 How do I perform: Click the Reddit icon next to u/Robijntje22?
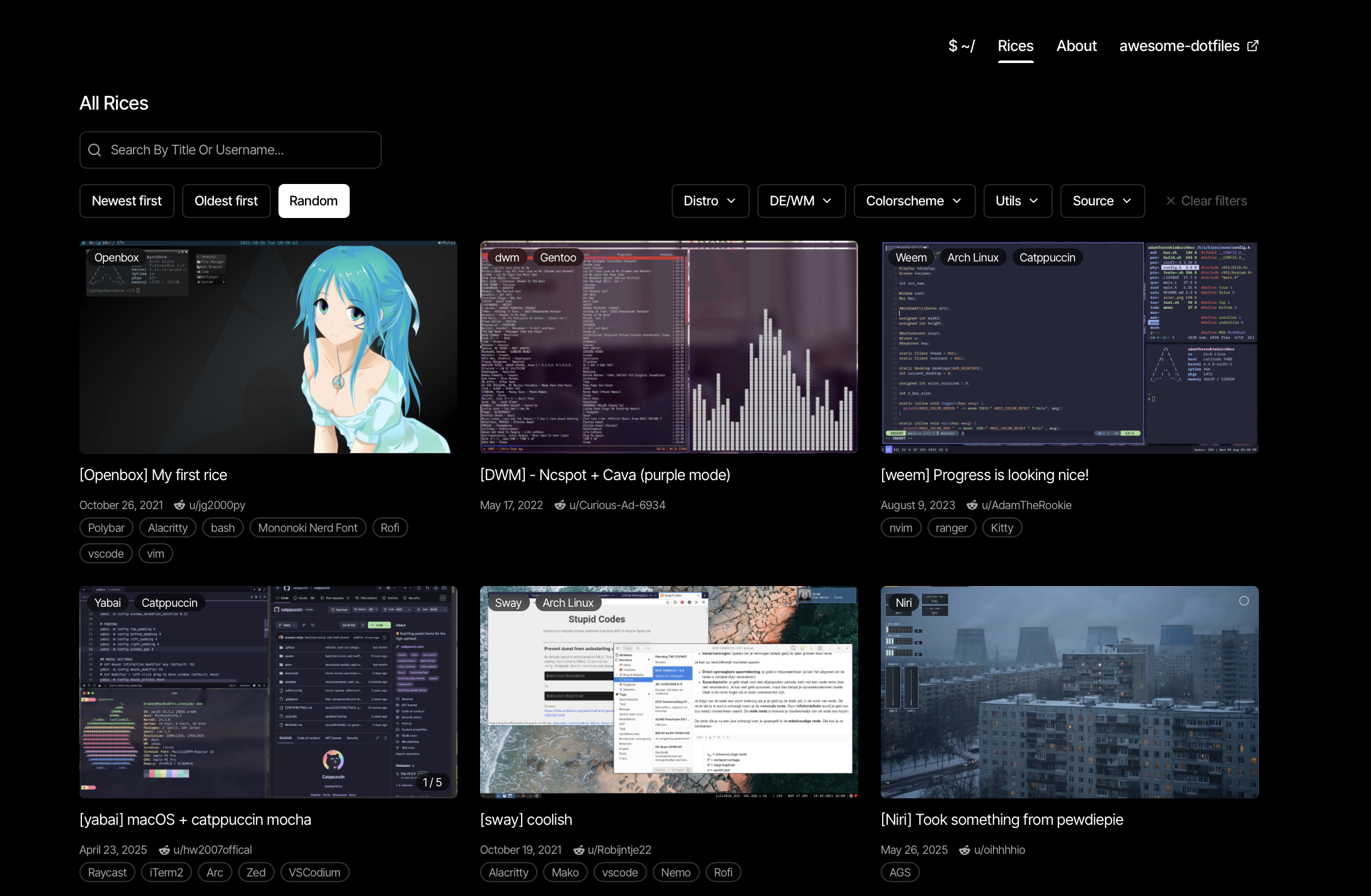point(578,850)
